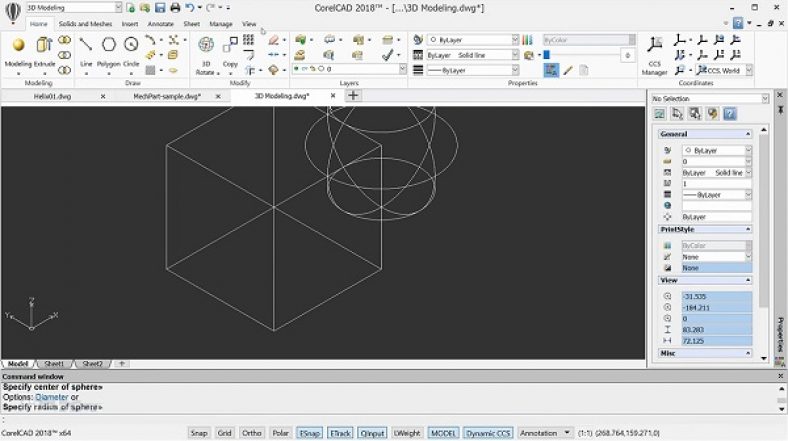
Task: Click the Help icon in ribbon top right
Action: [x=737, y=23]
